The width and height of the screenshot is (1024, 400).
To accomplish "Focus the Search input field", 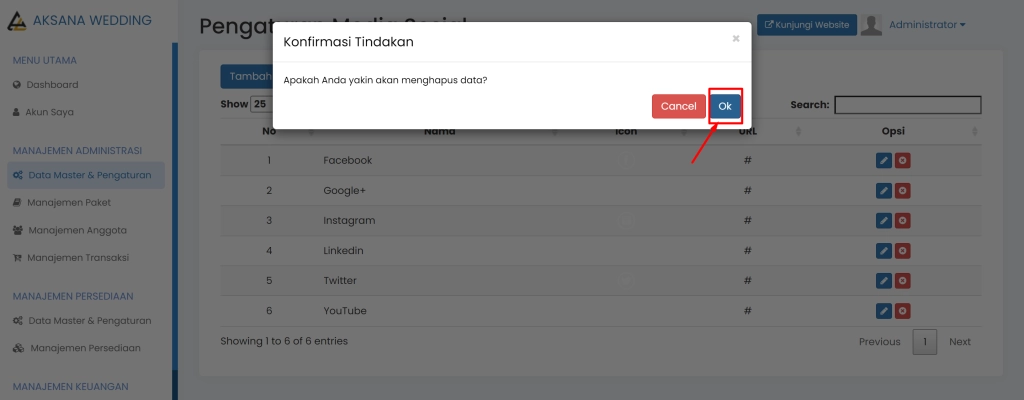I will [x=907, y=105].
